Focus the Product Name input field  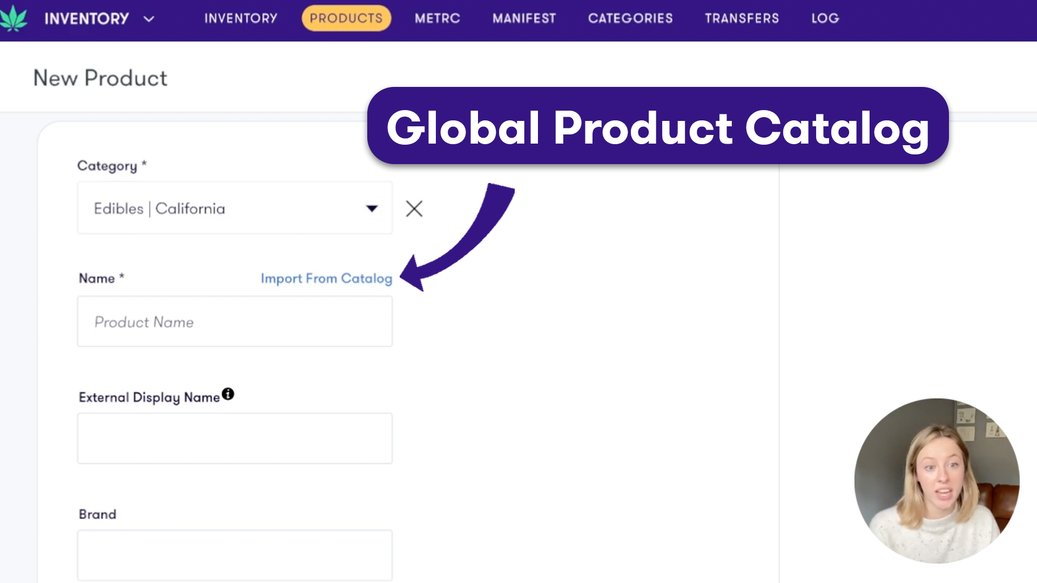point(235,322)
